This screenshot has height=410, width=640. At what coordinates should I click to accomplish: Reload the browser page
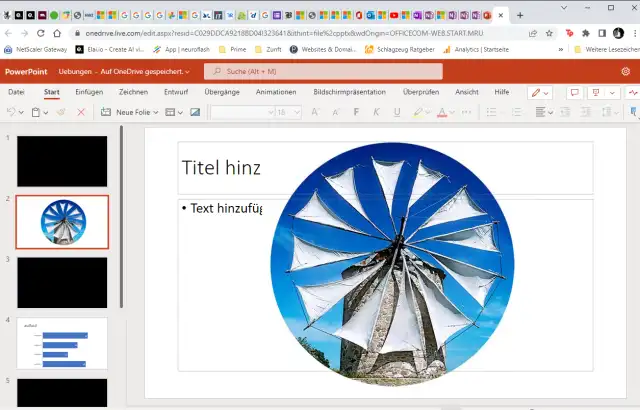pyautogui.click(x=40, y=33)
